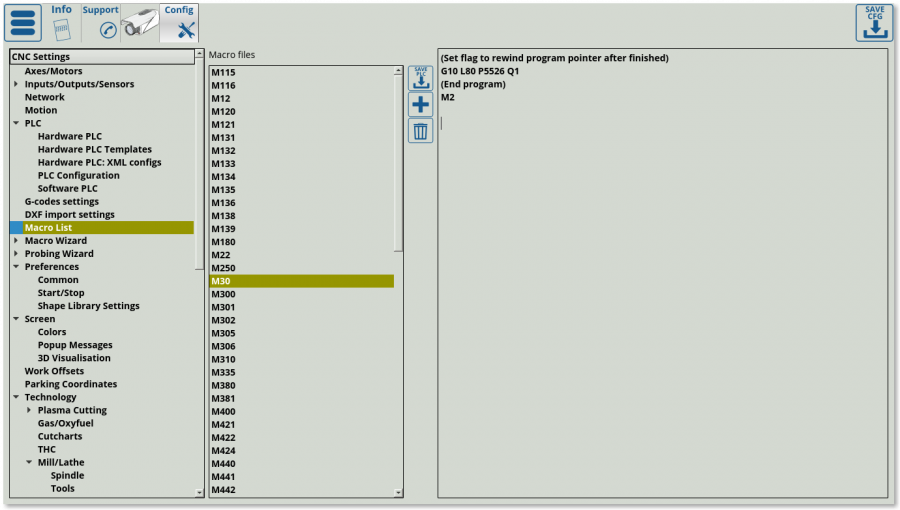Click the CNC Settings tree header
The image size is (900, 510).
[102, 56]
